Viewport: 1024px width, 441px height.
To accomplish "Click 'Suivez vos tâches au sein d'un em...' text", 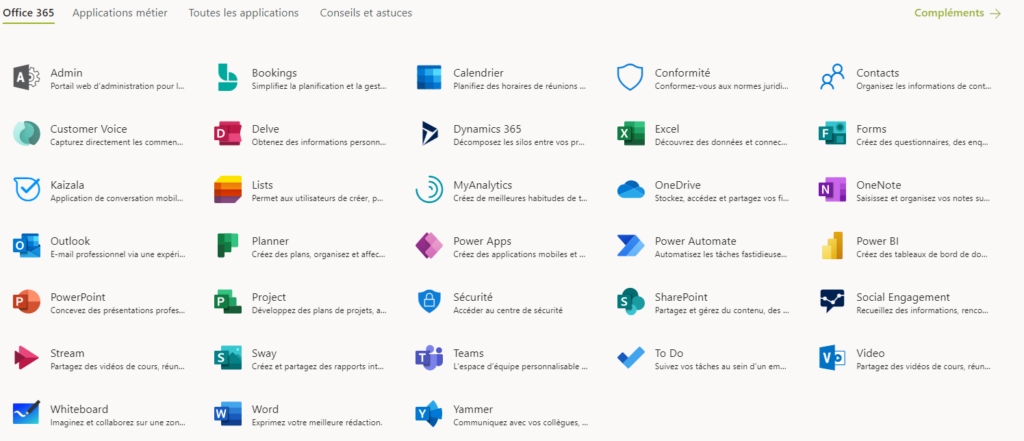I will [721, 367].
